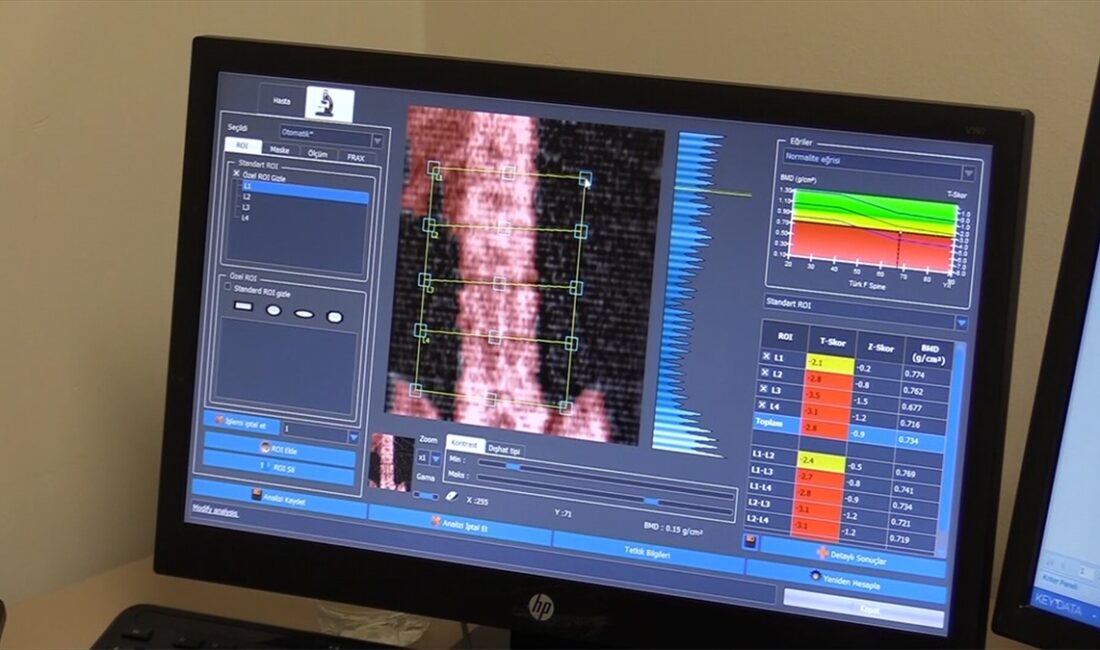Select the rounded oval custom ROI shape

coord(335,318)
